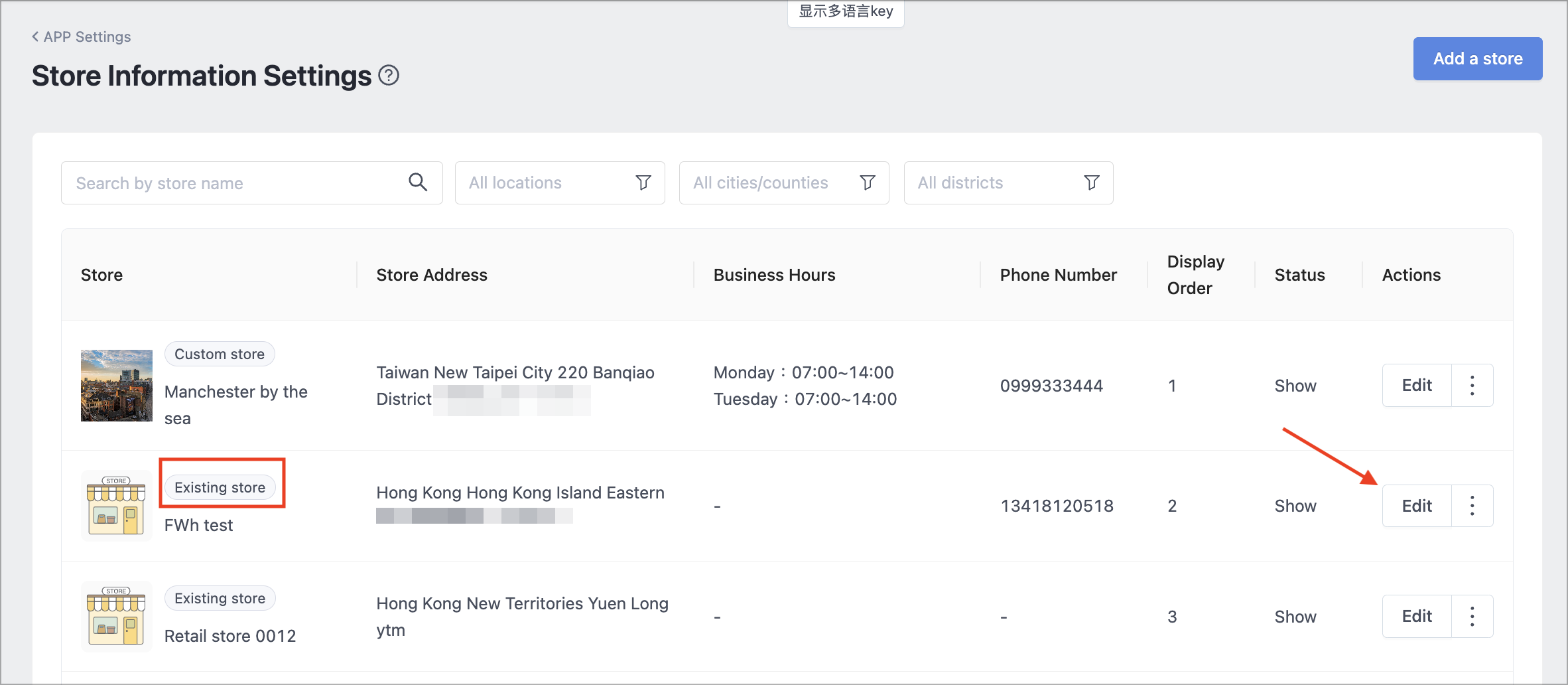The width and height of the screenshot is (1568, 685).
Task: Select the store name Manchester by the sea
Action: (235, 405)
